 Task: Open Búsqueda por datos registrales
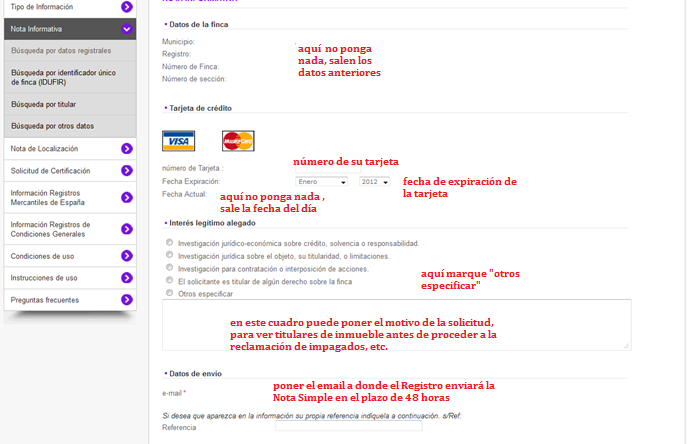[60, 50]
